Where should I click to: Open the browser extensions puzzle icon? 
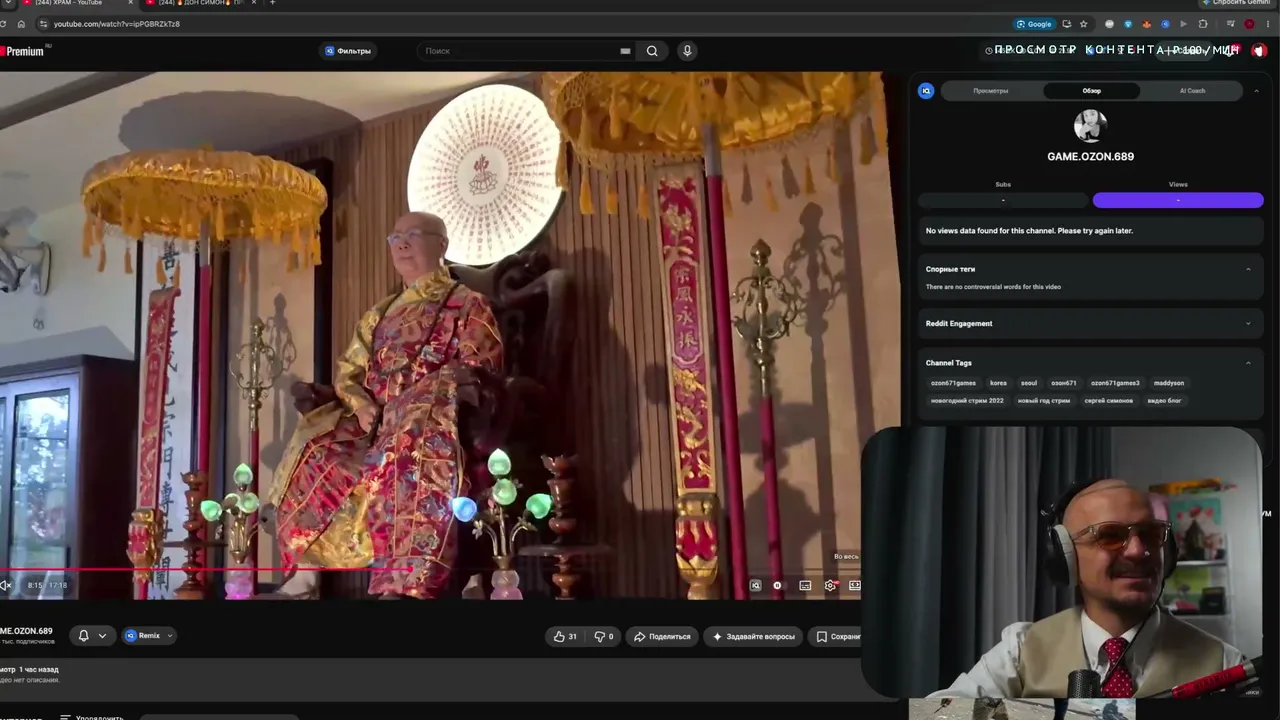click(x=1203, y=24)
